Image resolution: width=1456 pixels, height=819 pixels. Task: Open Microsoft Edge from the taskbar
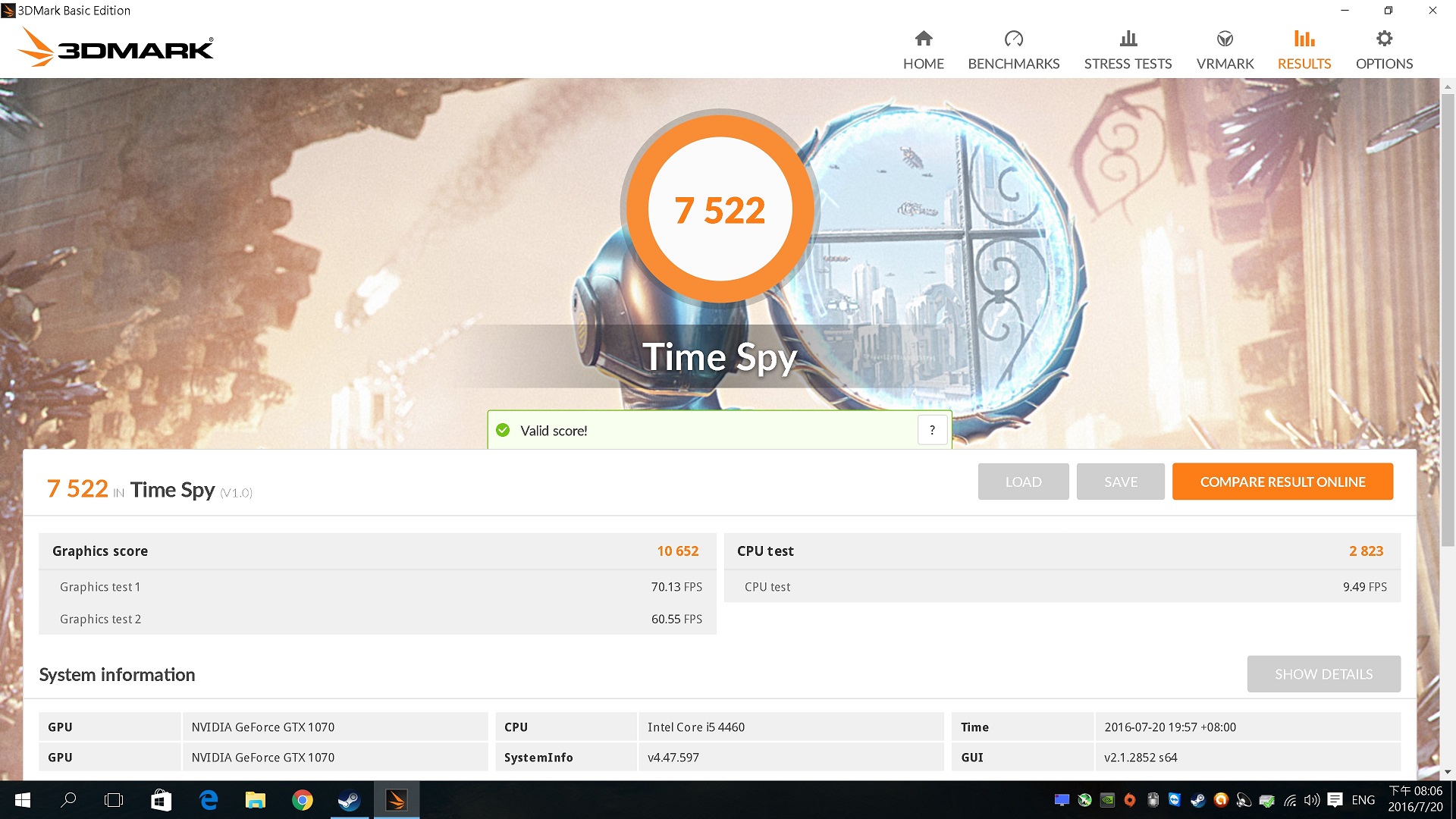click(208, 800)
